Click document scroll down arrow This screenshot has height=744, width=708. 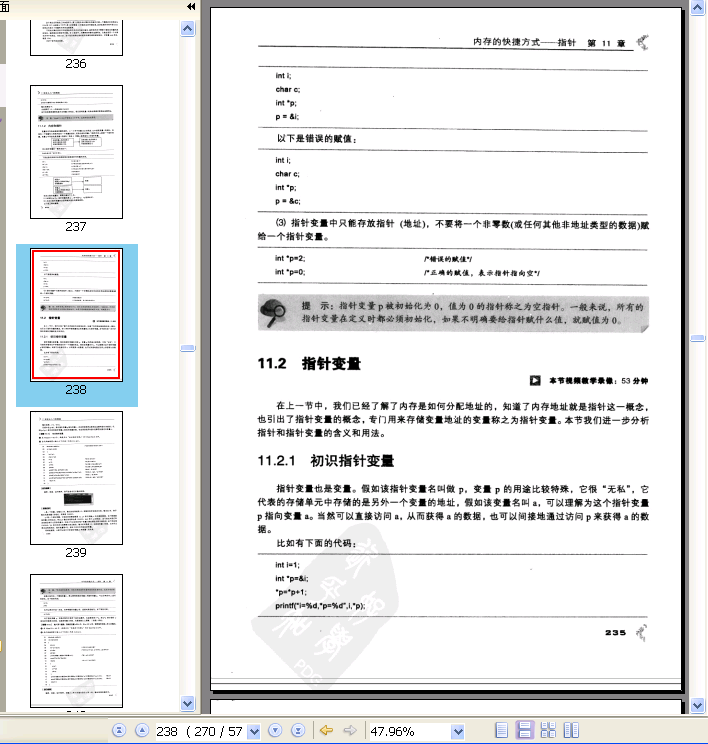[x=697, y=705]
